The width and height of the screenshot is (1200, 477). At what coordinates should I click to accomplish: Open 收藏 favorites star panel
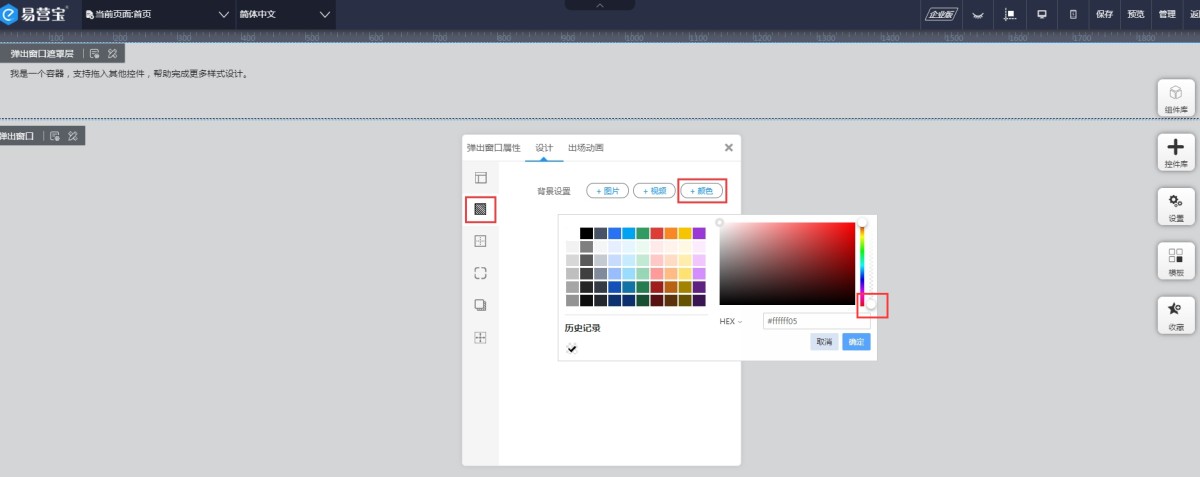1176,315
